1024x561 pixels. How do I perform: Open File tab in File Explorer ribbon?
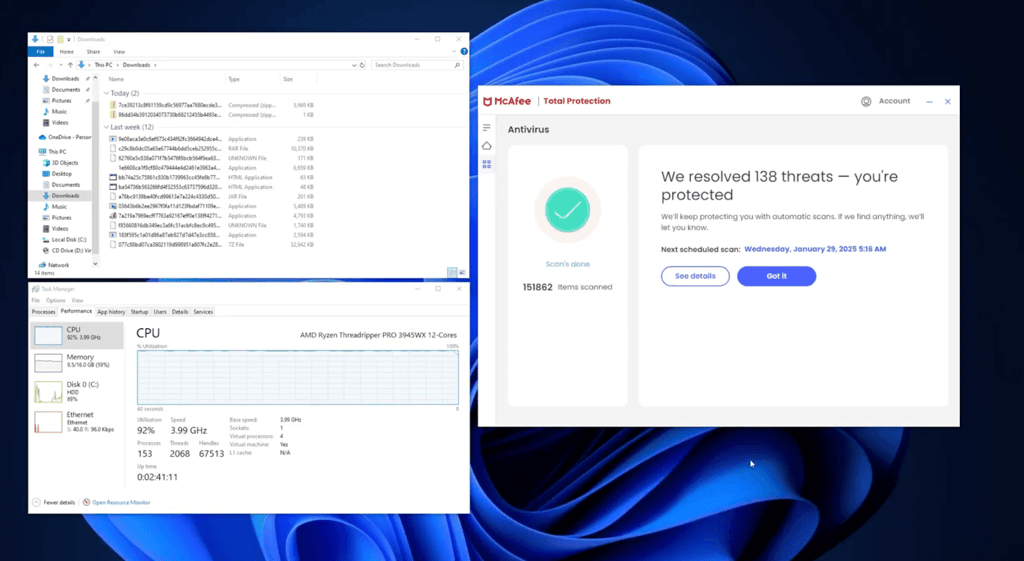click(40, 52)
